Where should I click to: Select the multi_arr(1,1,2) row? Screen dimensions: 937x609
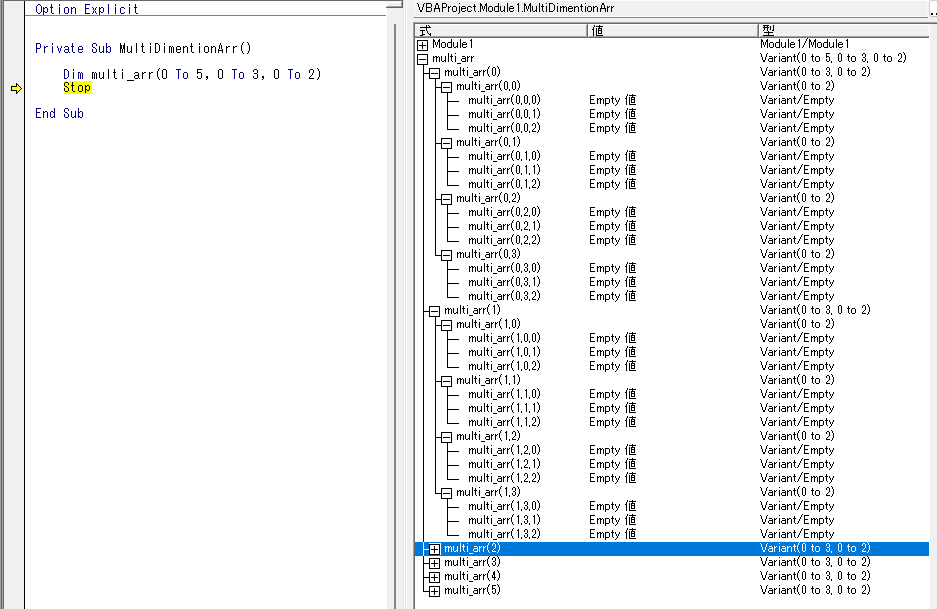[x=672, y=422]
